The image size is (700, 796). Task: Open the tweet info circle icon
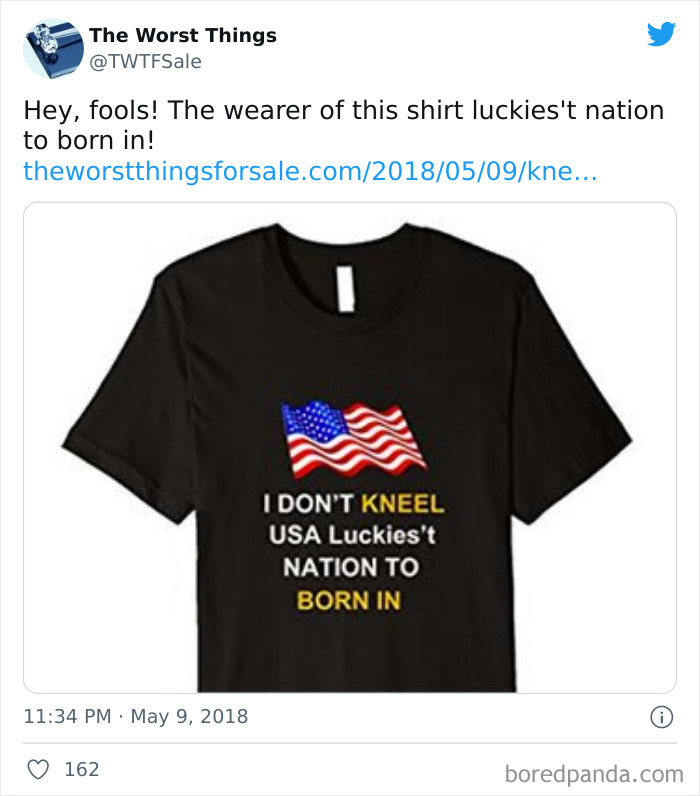[x=660, y=717]
